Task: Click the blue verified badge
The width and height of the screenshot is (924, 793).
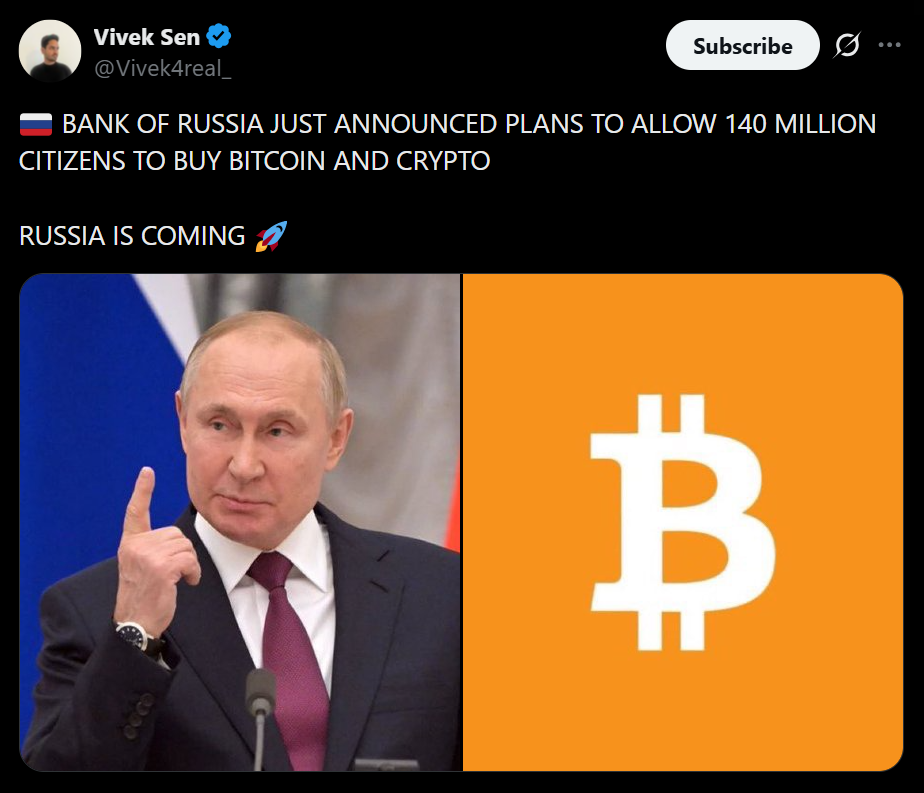Action: pyautogui.click(x=219, y=37)
